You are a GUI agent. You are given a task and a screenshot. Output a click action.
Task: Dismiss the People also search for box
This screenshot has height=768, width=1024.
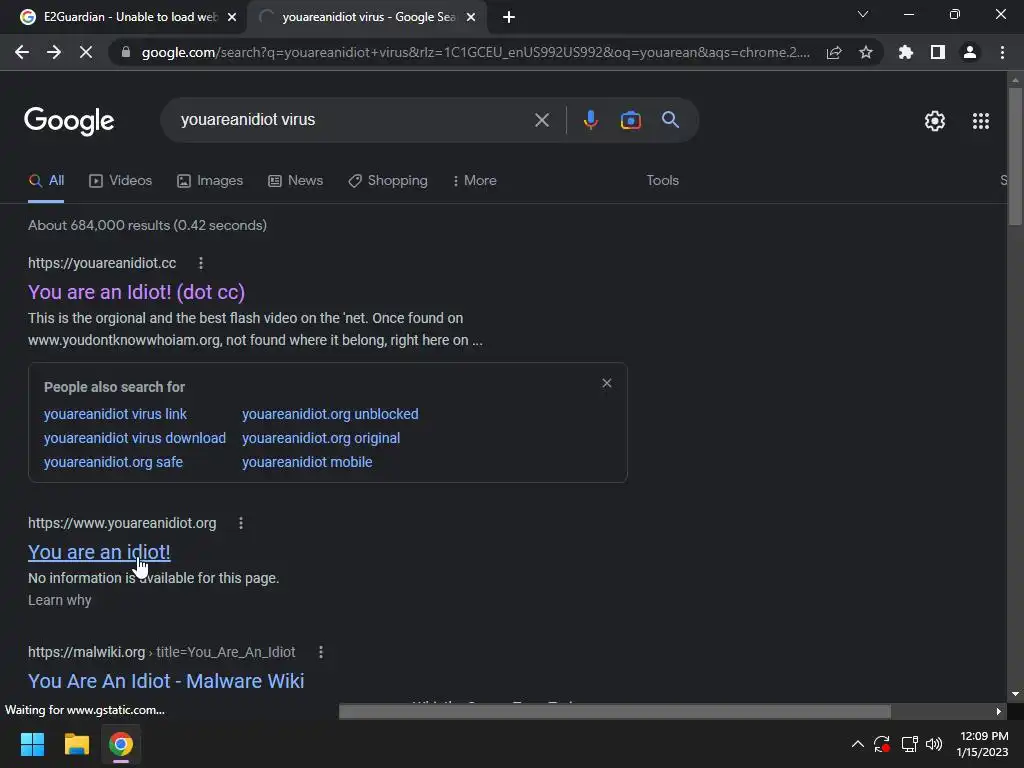click(607, 383)
